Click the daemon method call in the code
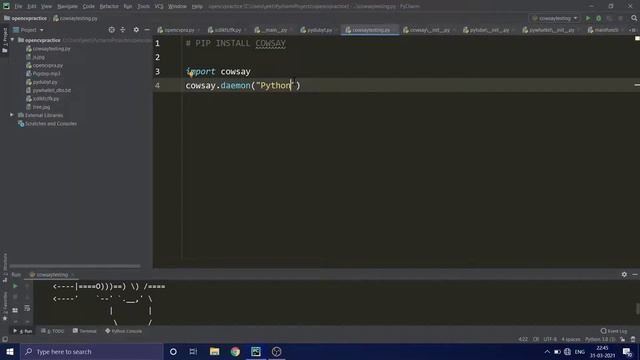This screenshot has width=640, height=360. pos(236,85)
